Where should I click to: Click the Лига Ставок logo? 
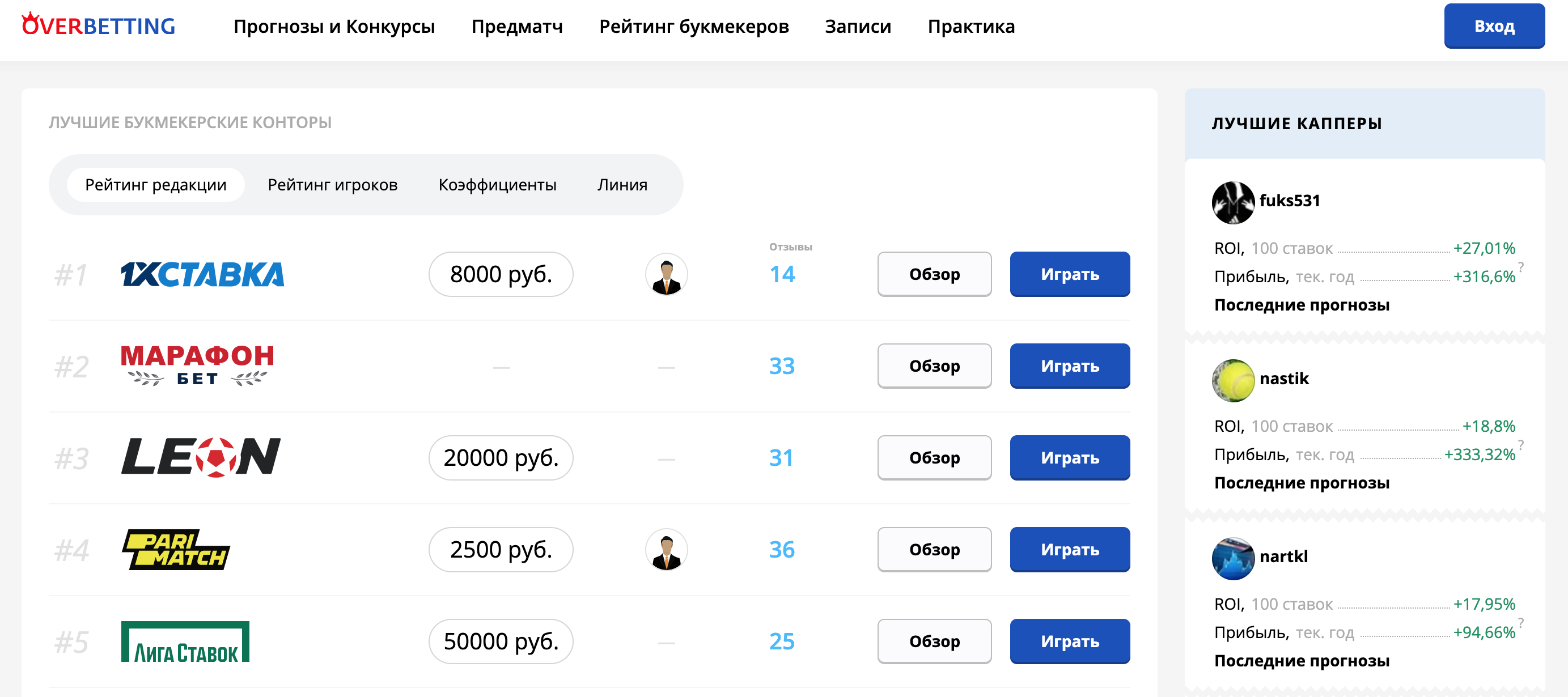[185, 641]
